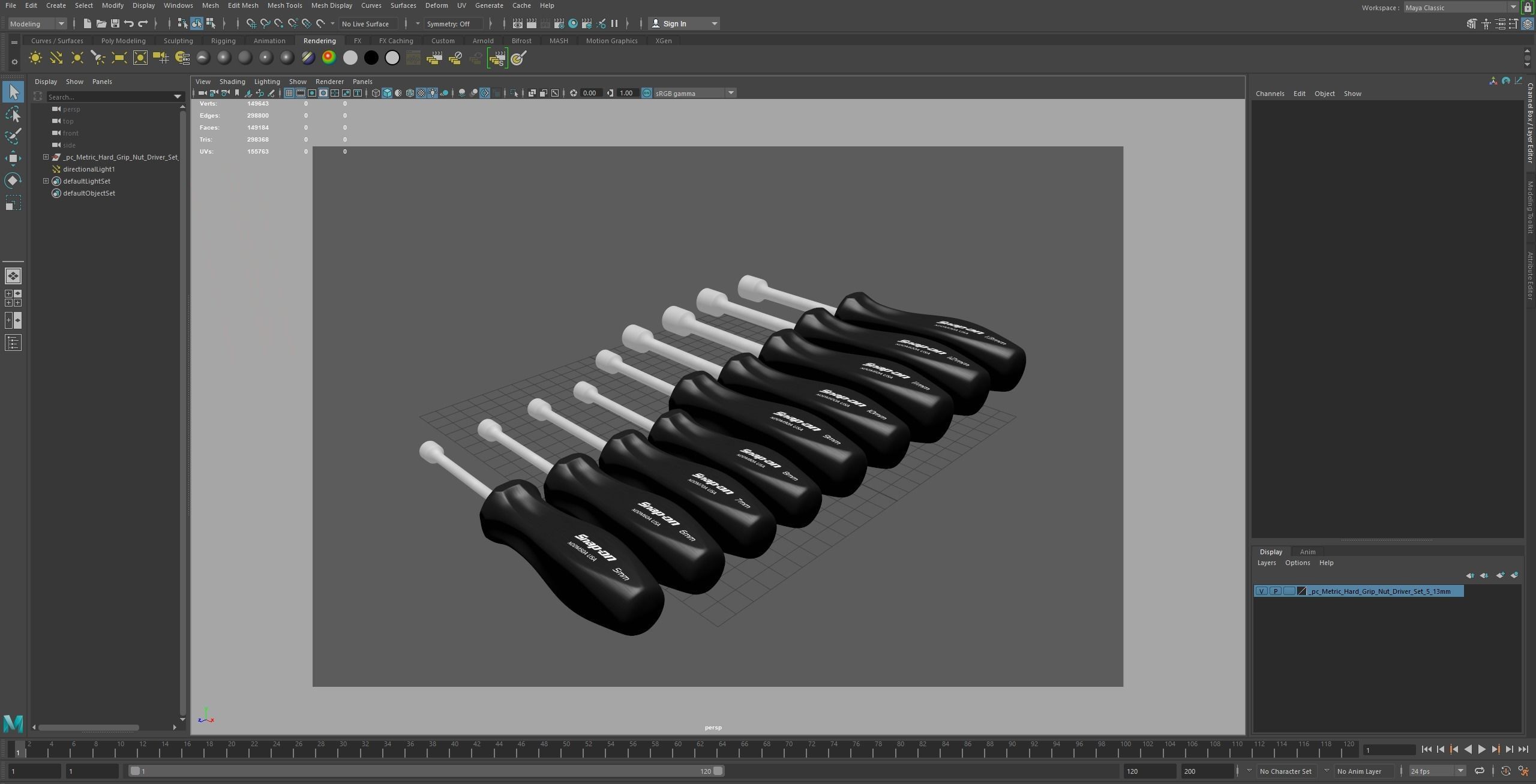1536x784 pixels.
Task: Click the four view layout icon
Action: tap(13, 298)
